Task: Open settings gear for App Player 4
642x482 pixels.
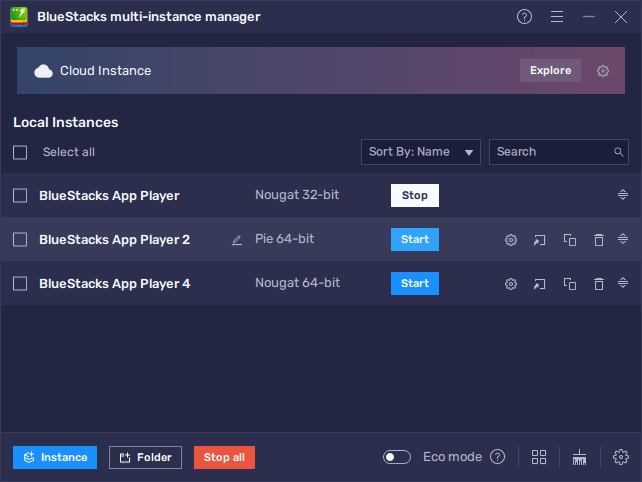Action: click(x=511, y=284)
